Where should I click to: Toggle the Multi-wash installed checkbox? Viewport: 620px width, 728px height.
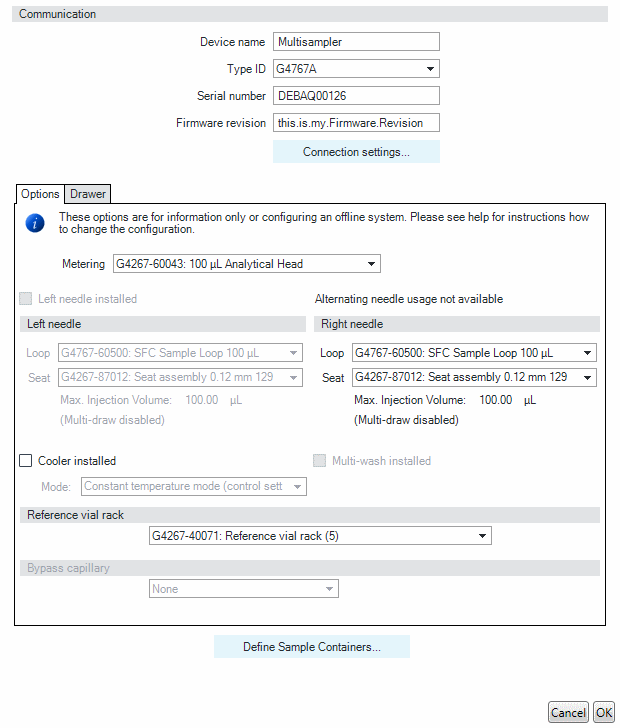pyautogui.click(x=320, y=461)
